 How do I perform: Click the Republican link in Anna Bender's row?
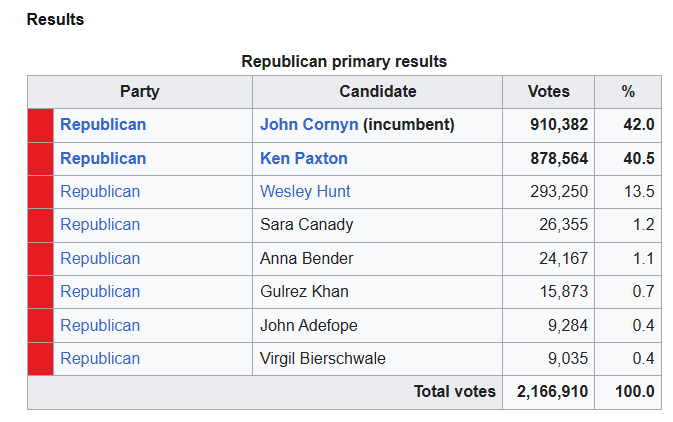tap(100, 258)
